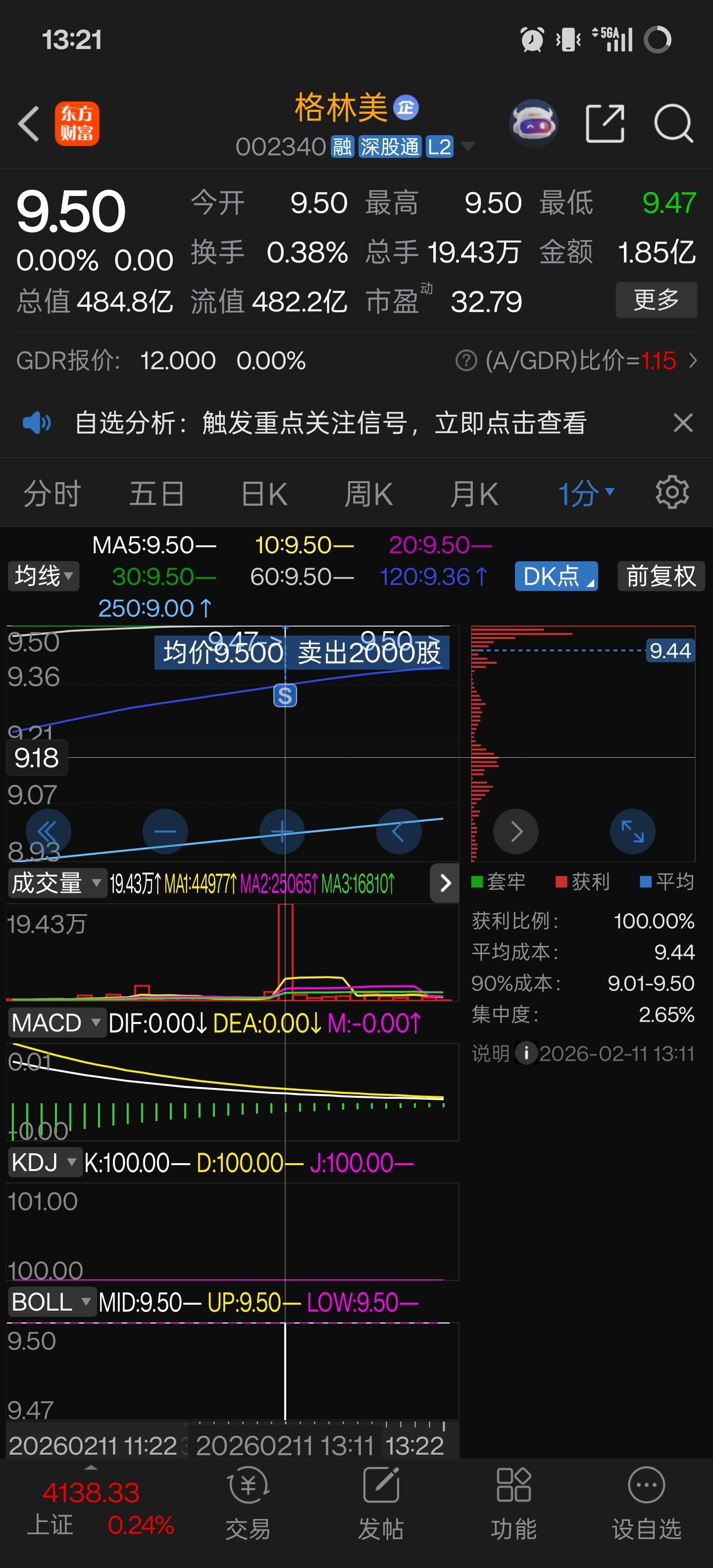Jump chart back with double-left arrow

(x=48, y=831)
